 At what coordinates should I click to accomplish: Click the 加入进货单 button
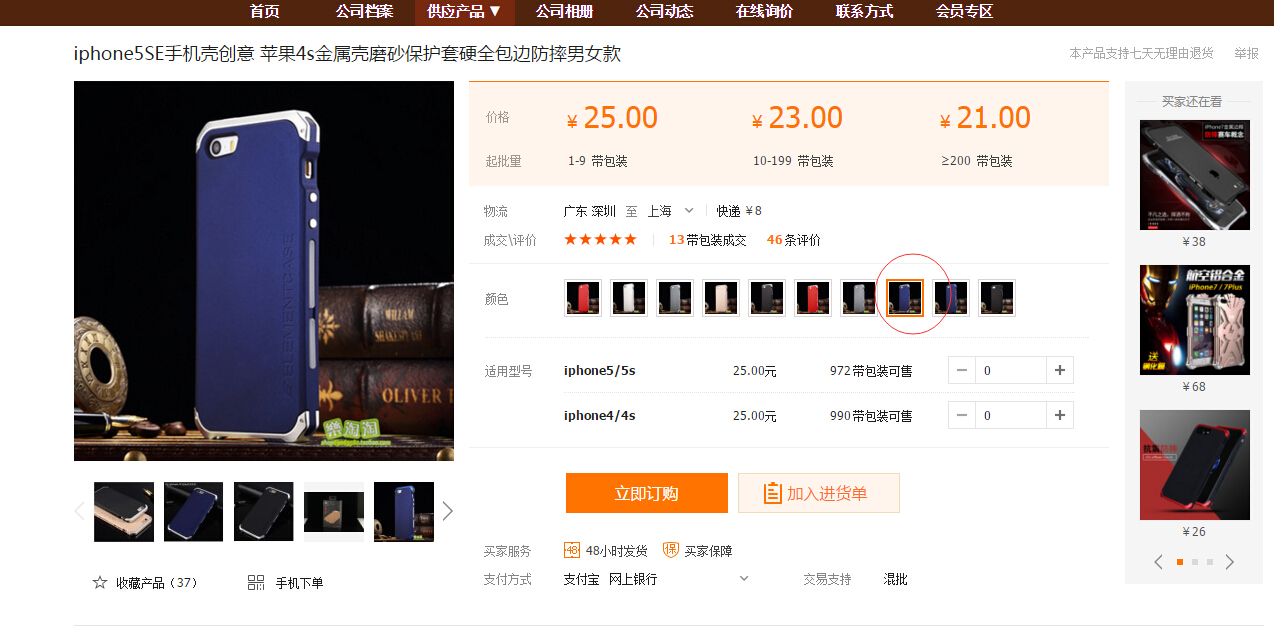pyautogui.click(x=819, y=493)
